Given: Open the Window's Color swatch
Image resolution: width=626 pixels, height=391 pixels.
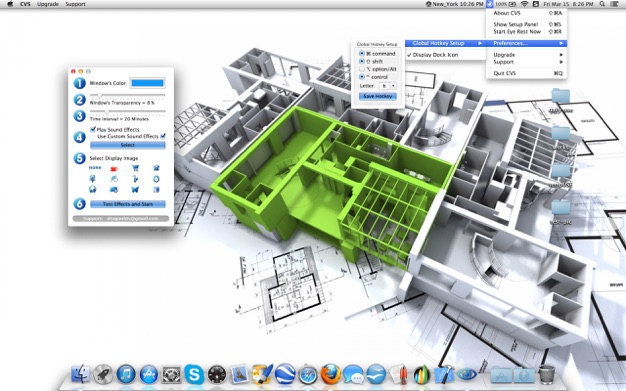Looking at the screenshot, I should (147, 83).
